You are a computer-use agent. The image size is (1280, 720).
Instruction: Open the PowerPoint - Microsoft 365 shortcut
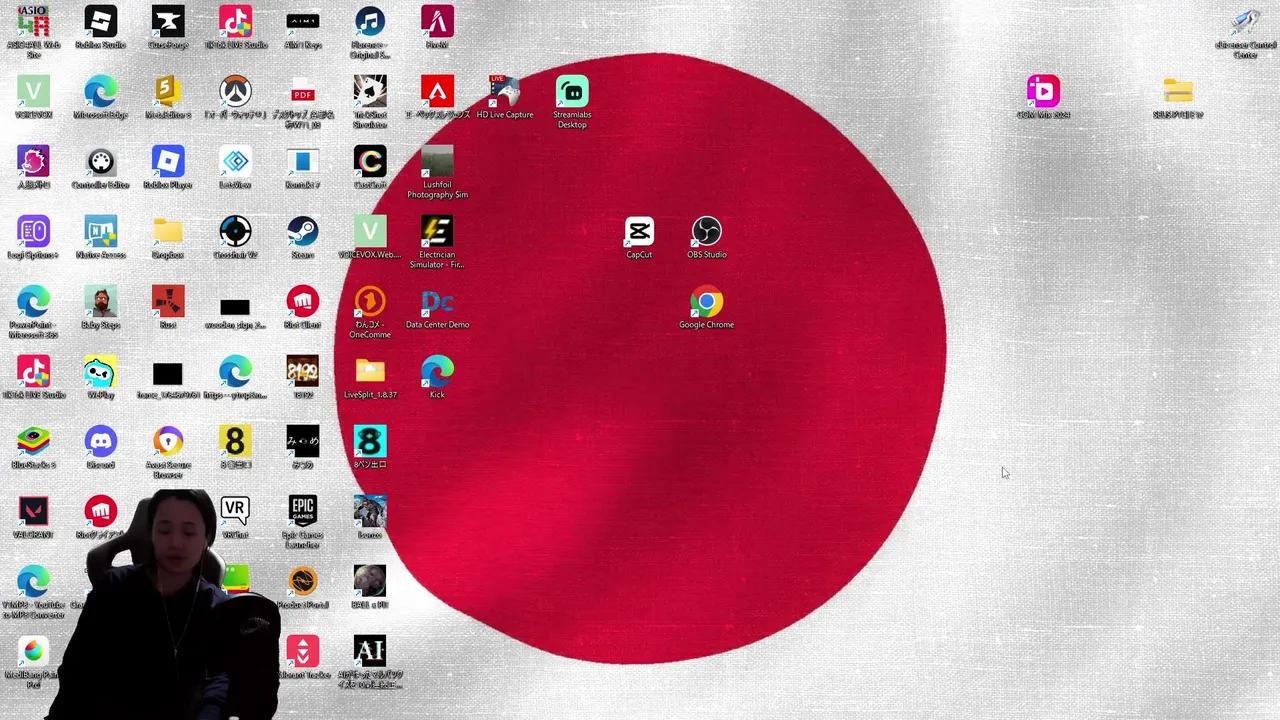pos(33,302)
